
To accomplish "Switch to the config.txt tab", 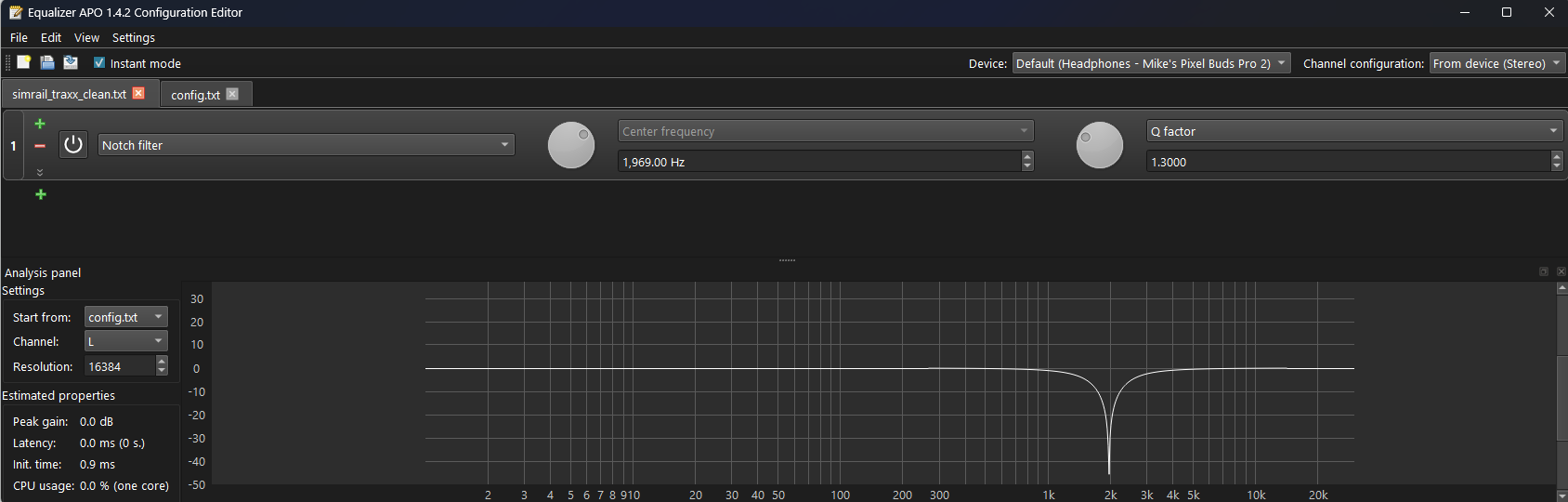I will point(195,95).
